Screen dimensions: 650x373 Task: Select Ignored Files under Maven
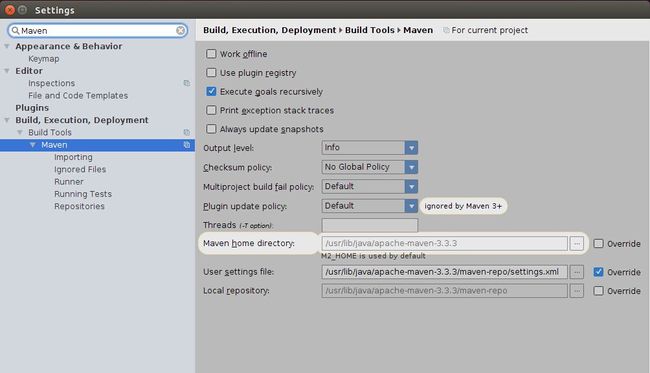pos(80,170)
